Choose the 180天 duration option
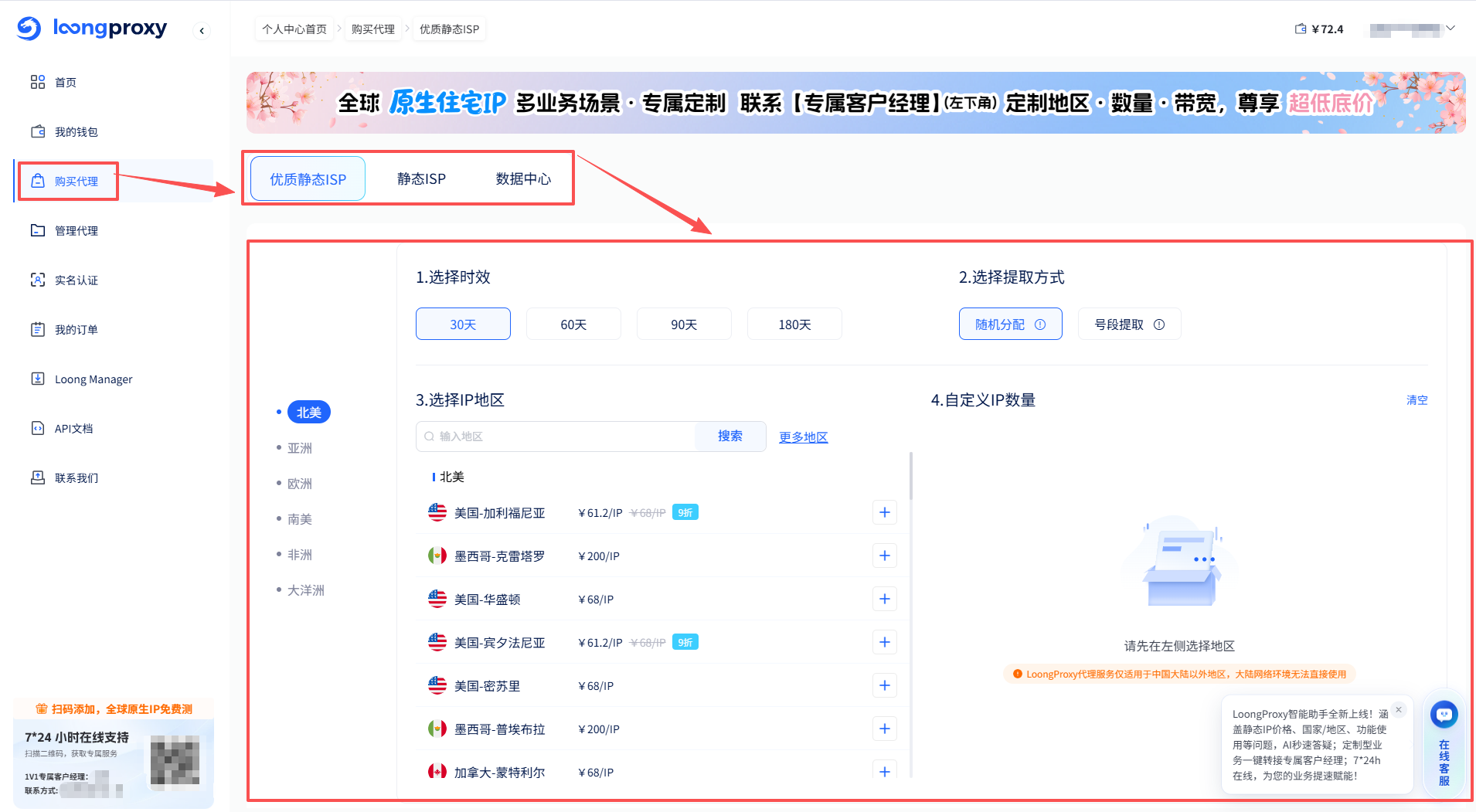1476x812 pixels. point(794,324)
